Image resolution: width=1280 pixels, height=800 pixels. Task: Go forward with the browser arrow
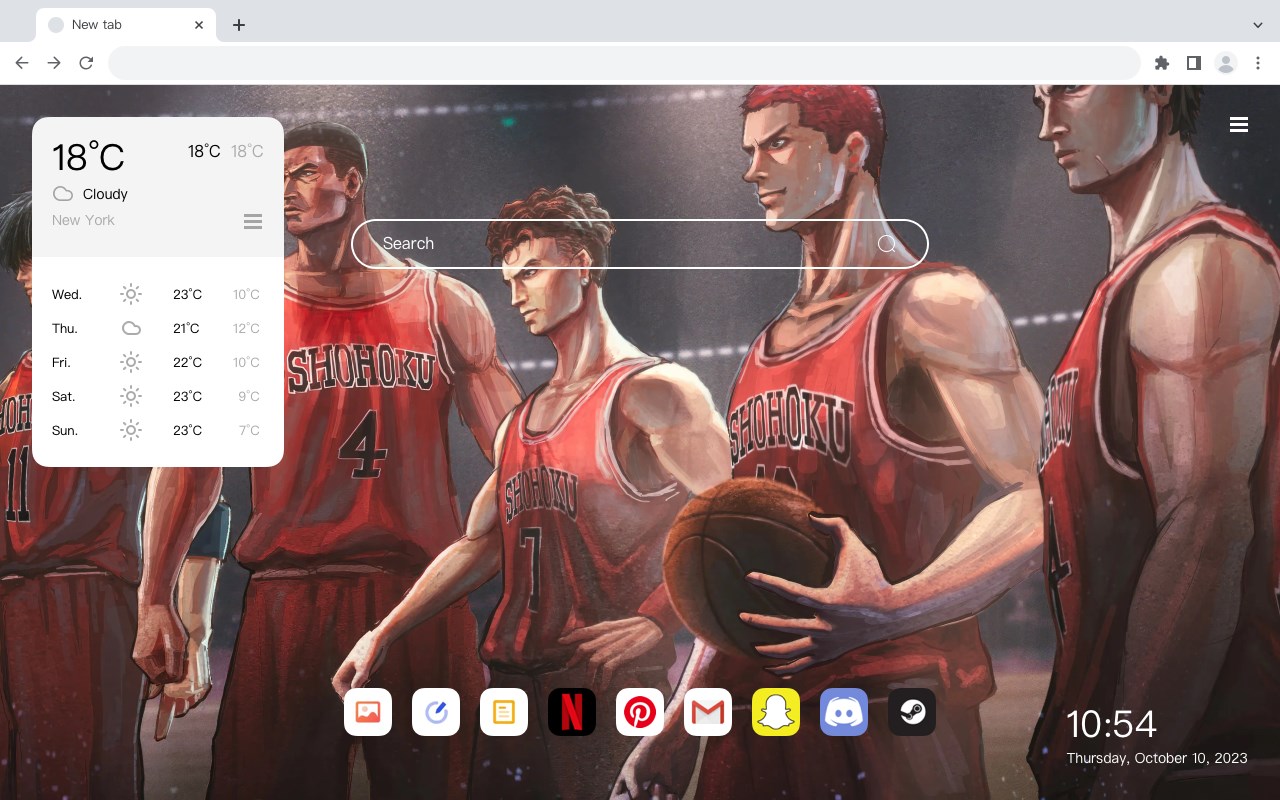(x=54, y=63)
